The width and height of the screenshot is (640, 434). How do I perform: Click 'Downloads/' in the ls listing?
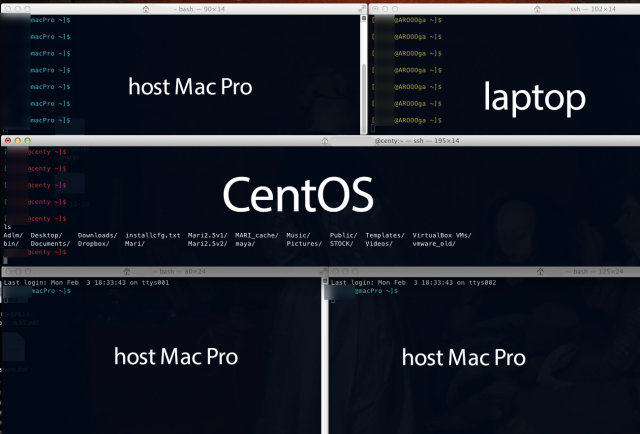pyautogui.click(x=97, y=235)
